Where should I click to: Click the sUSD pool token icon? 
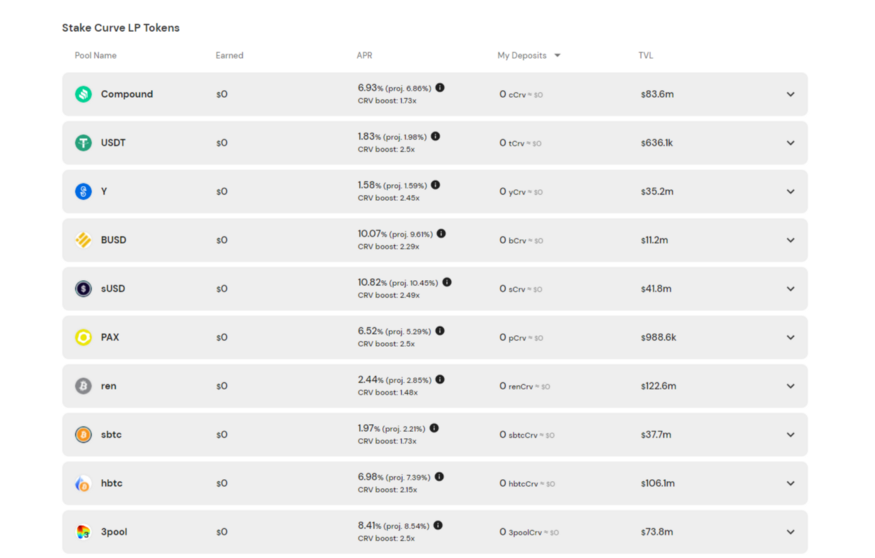(83, 289)
